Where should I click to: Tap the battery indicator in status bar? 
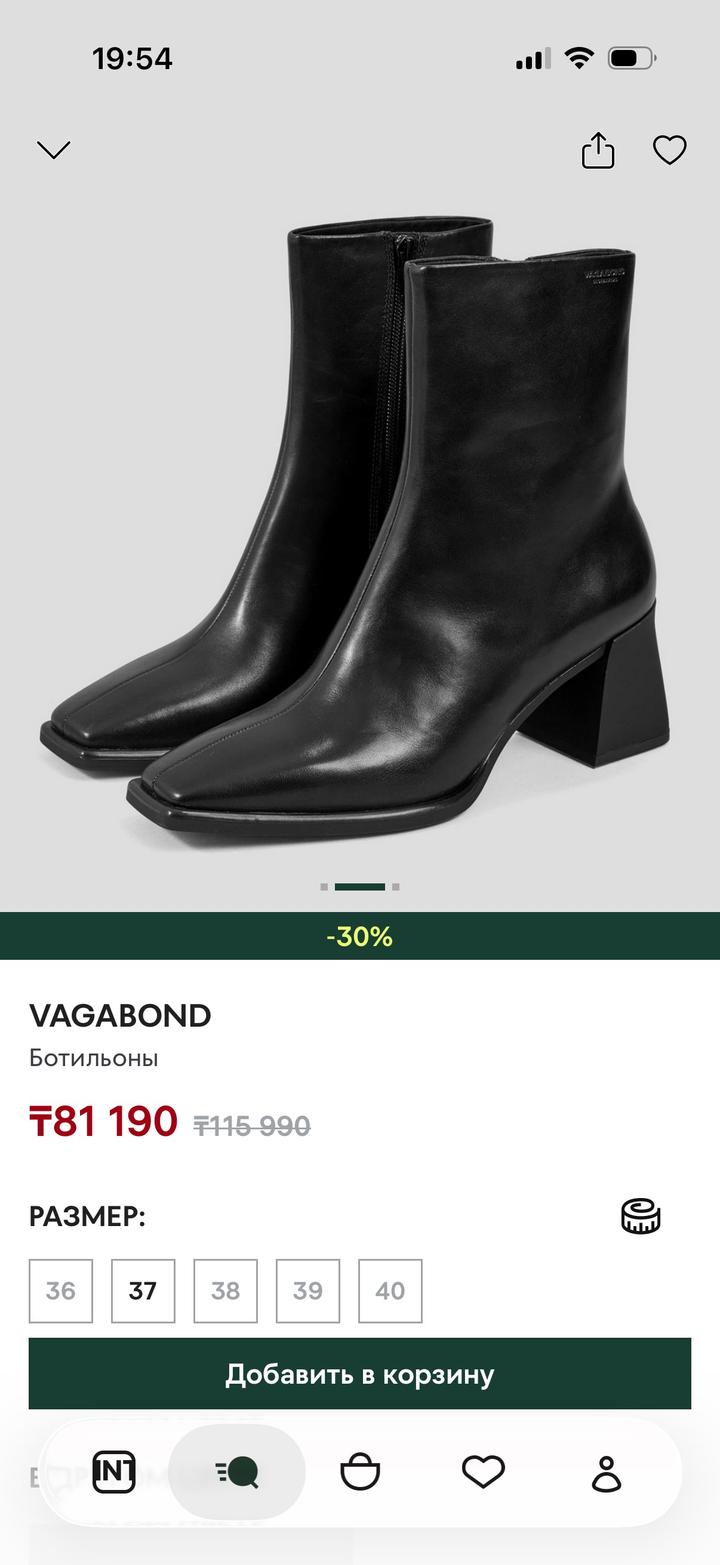pos(631,59)
